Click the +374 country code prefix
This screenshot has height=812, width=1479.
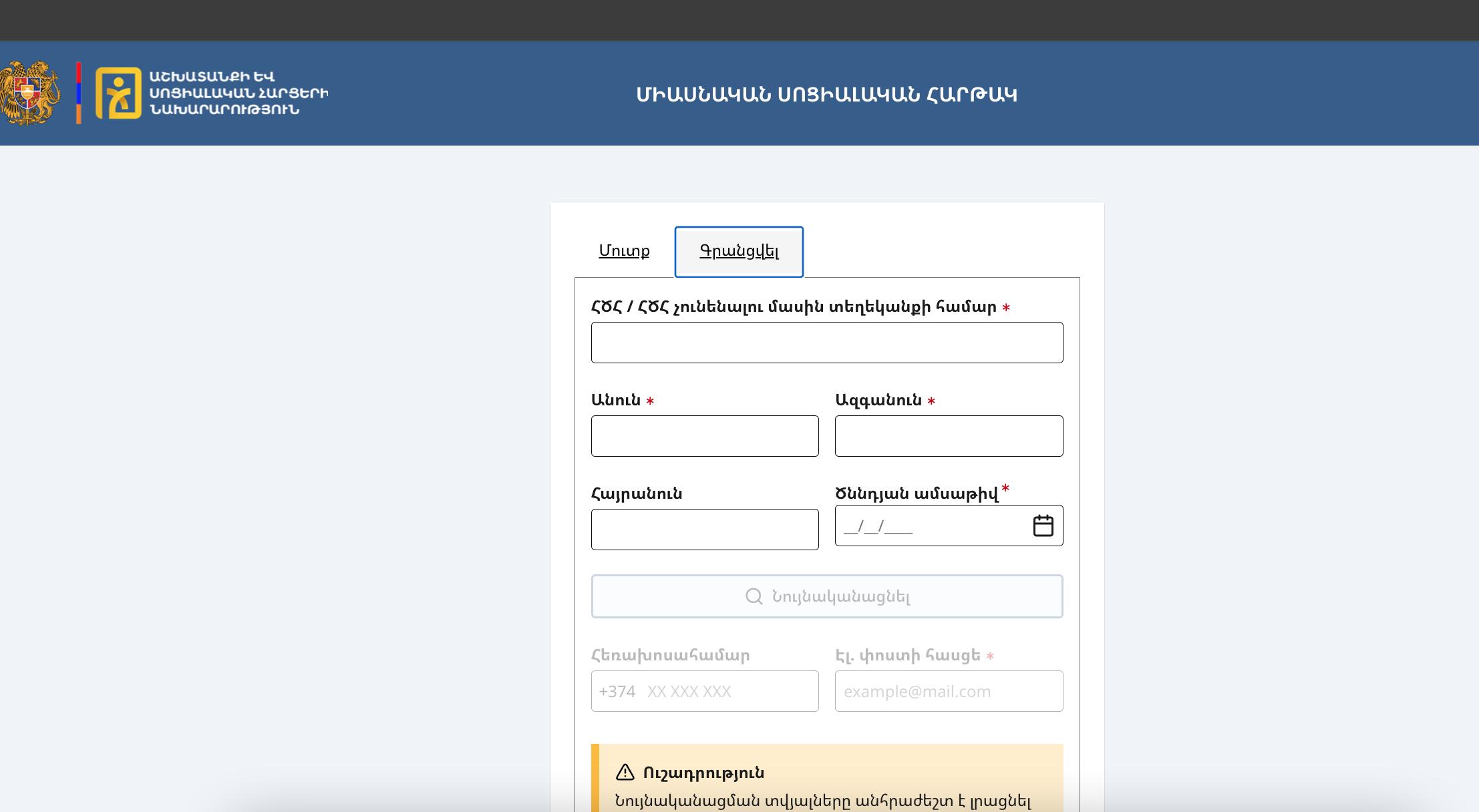coord(617,691)
